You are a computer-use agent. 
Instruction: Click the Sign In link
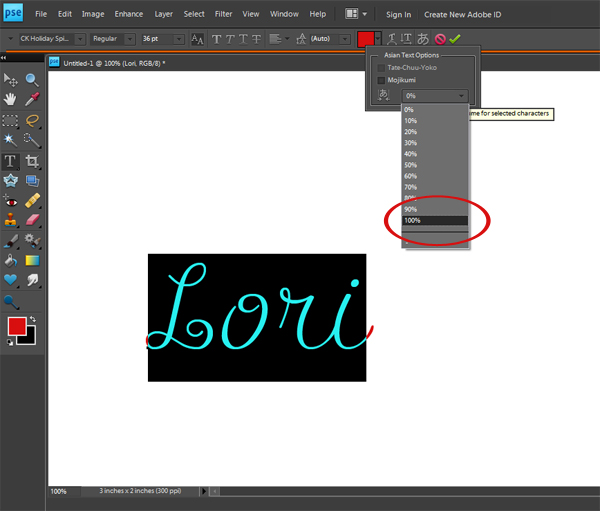398,15
